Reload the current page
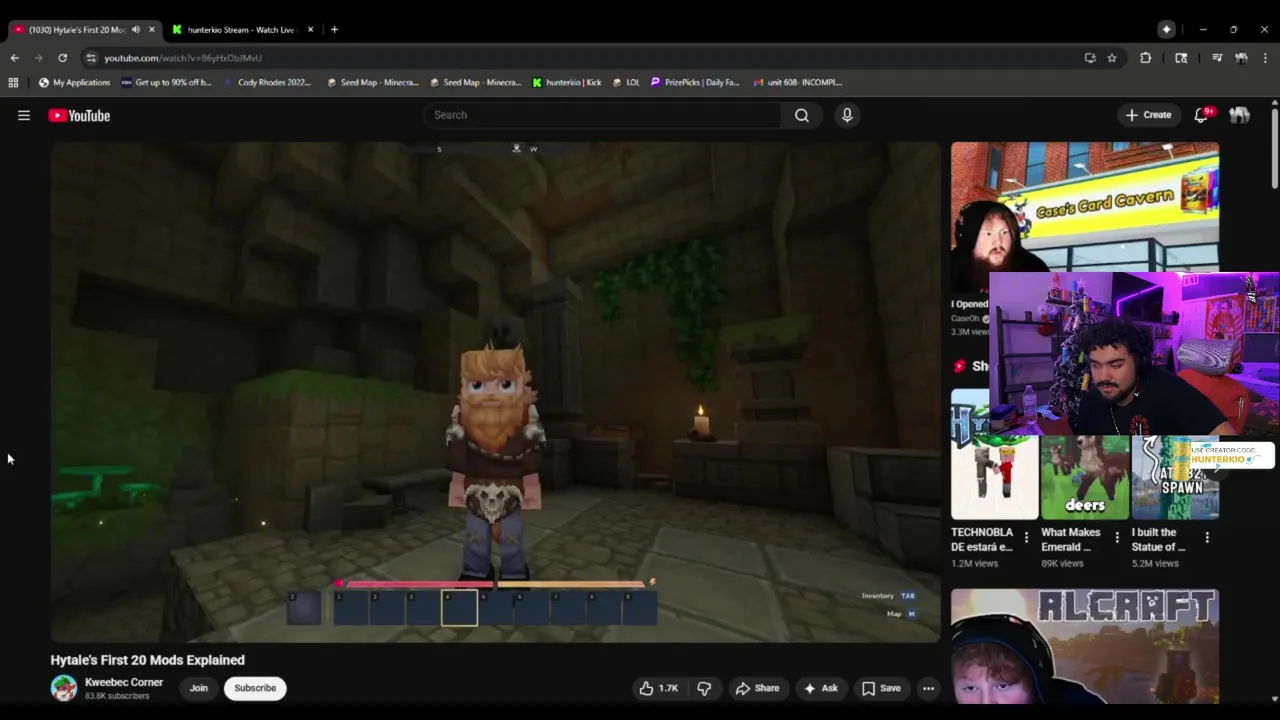 click(x=63, y=58)
